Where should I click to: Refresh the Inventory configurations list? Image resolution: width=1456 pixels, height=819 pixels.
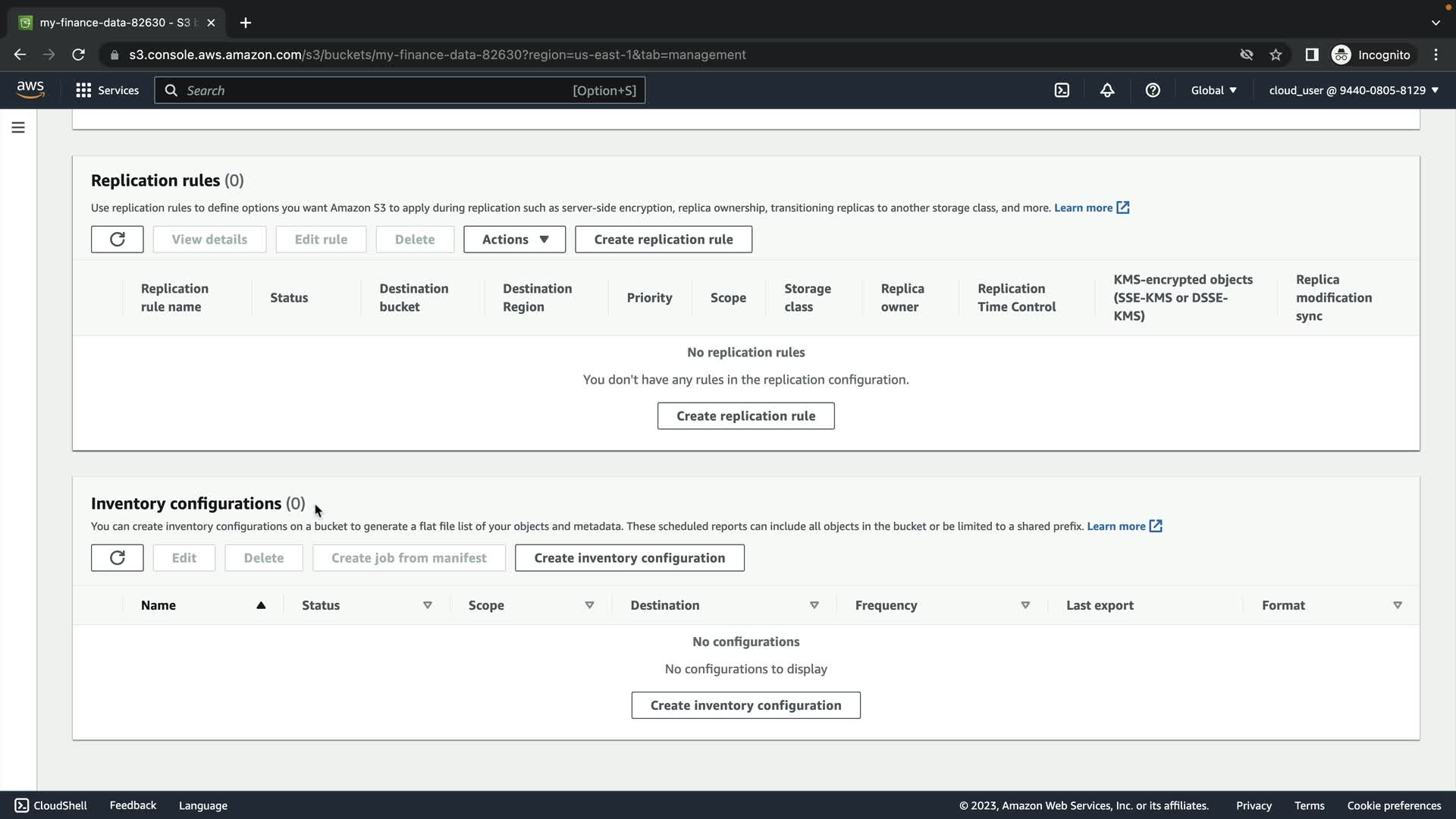click(117, 558)
